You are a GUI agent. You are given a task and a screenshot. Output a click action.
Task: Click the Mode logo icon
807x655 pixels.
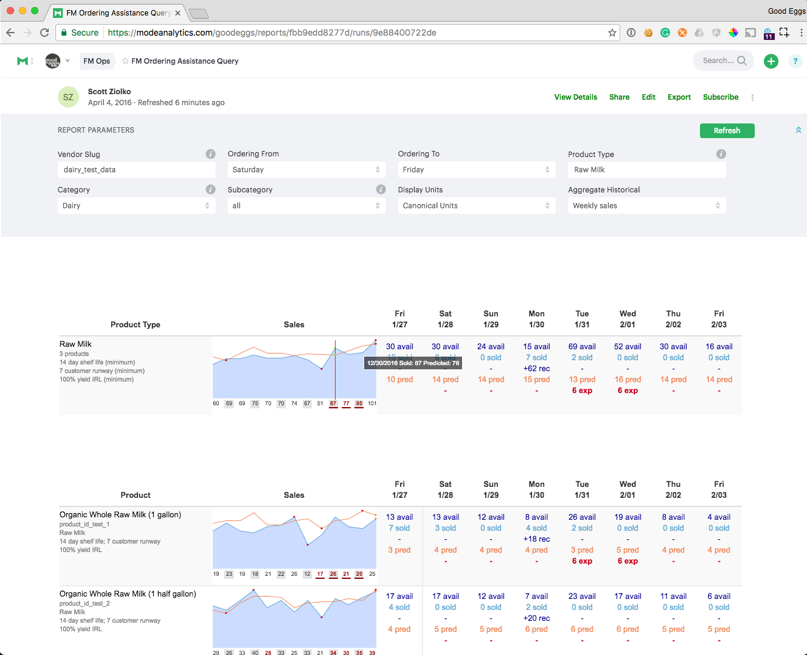tap(22, 61)
